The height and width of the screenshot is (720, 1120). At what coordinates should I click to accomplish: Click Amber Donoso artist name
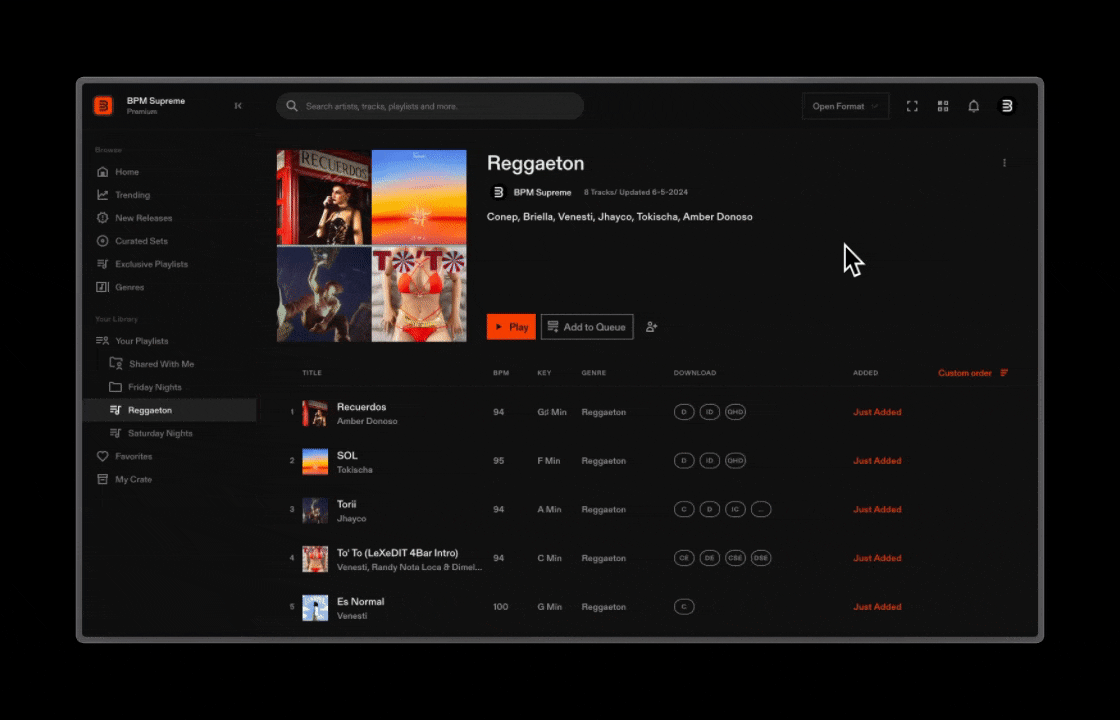click(x=367, y=421)
